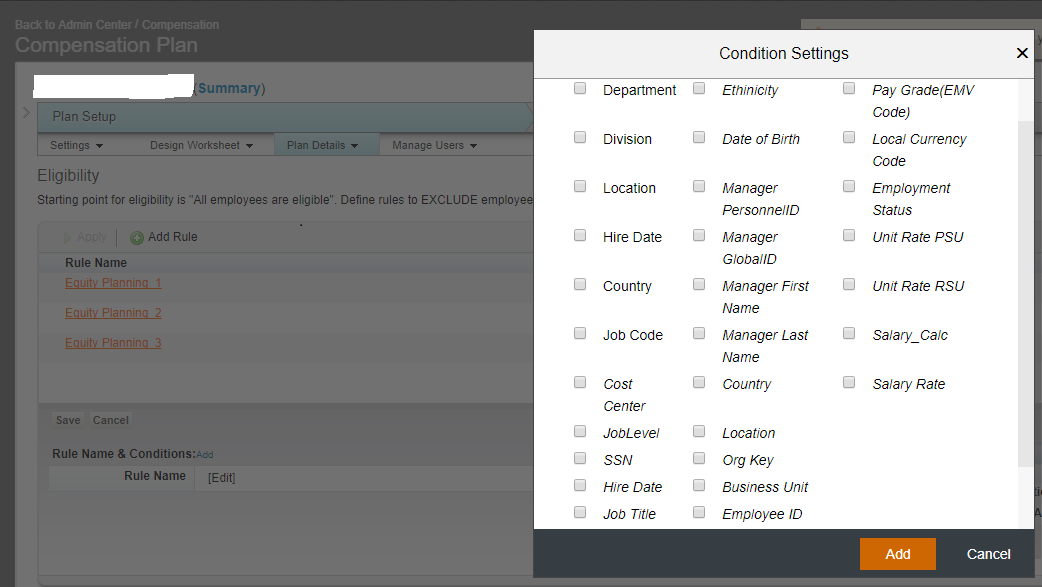Click the [Edit] rule name link
This screenshot has height=587, width=1042.
pyautogui.click(x=221, y=478)
